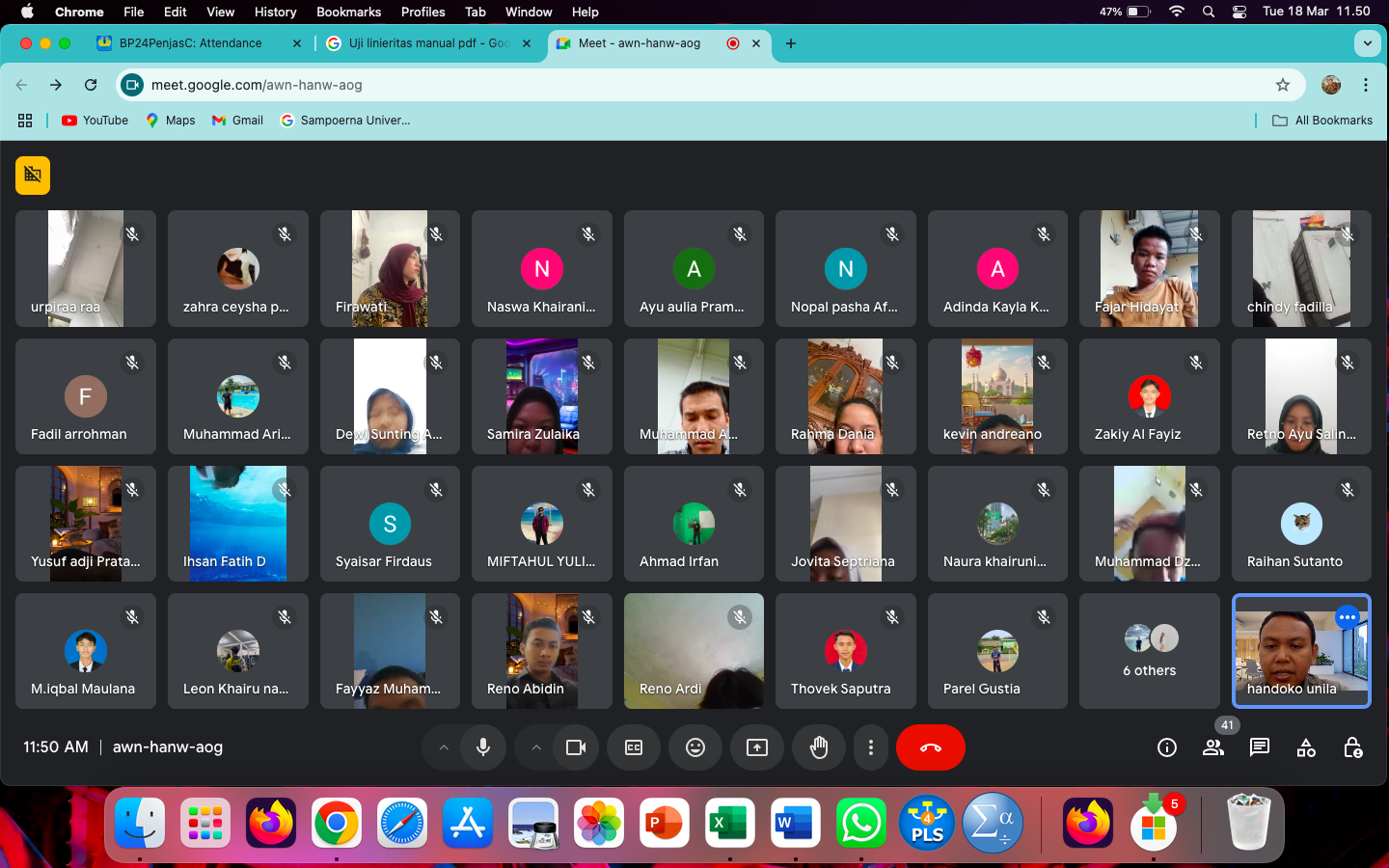The width and height of the screenshot is (1389, 868).
Task: Open WhatsApp from the Dock
Action: point(860,825)
